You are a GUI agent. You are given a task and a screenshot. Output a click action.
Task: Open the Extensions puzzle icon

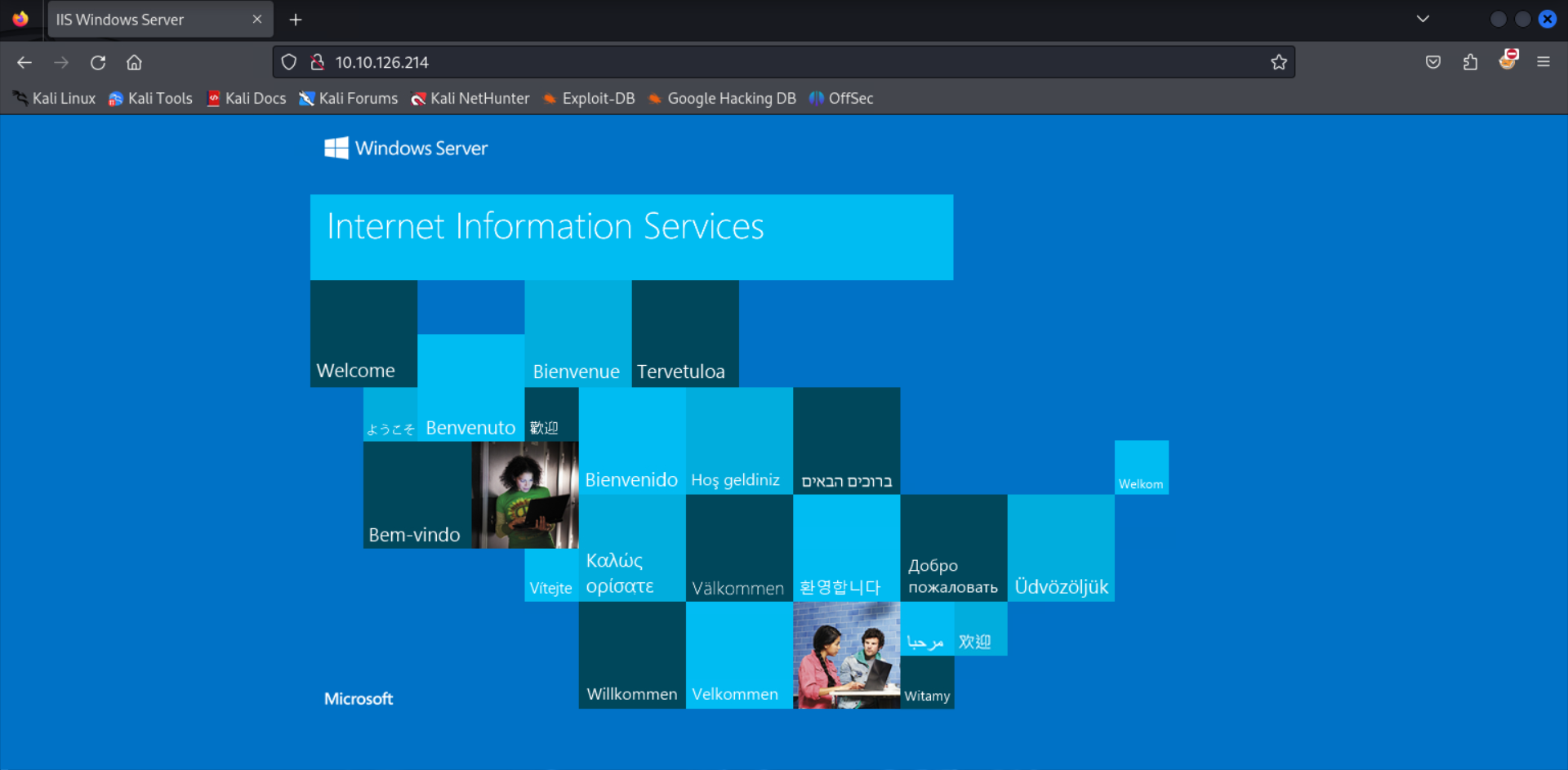[x=1470, y=62]
